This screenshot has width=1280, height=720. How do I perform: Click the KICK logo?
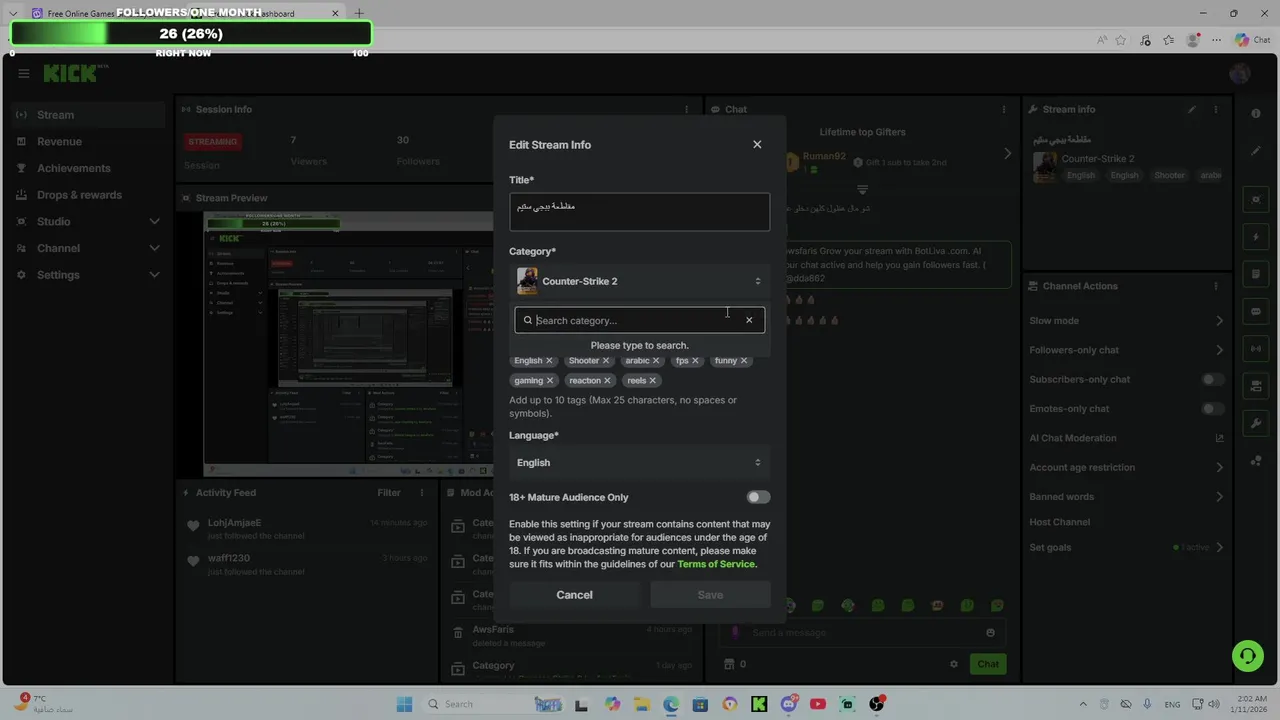click(x=72, y=73)
